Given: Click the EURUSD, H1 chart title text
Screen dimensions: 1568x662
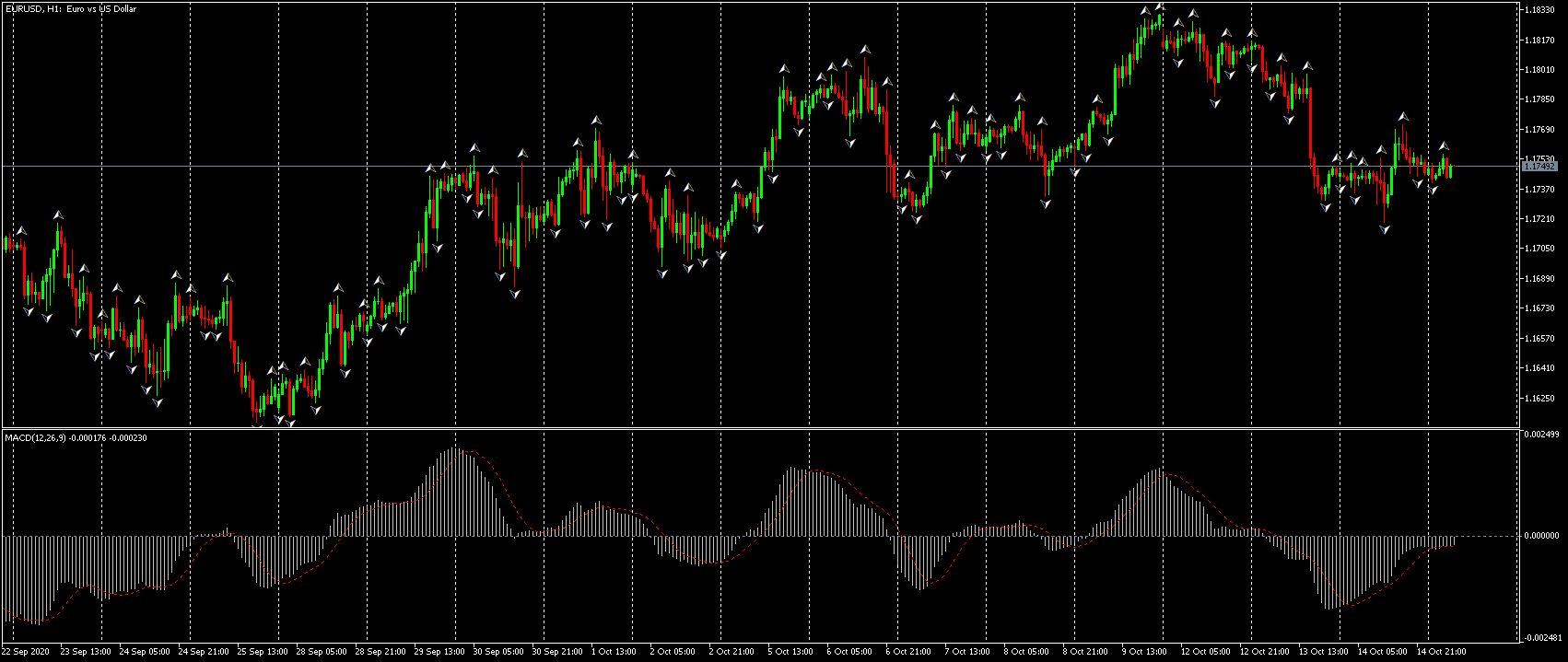Looking at the screenshot, I should (71, 9).
